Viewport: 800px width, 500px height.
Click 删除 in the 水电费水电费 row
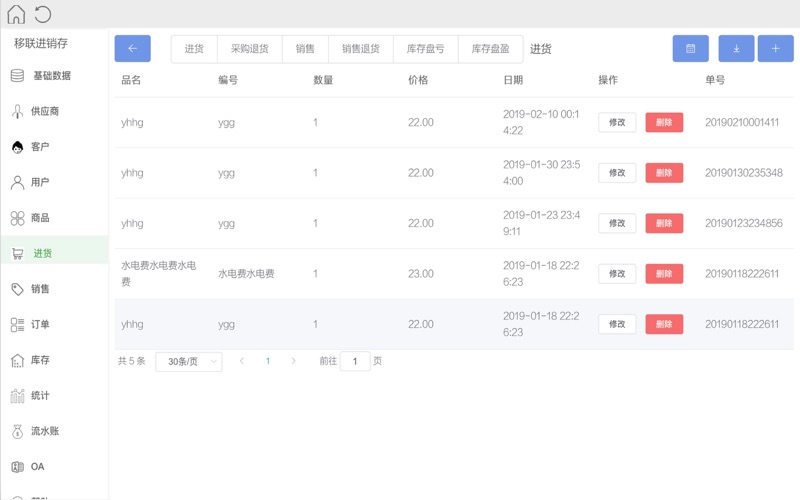point(664,274)
